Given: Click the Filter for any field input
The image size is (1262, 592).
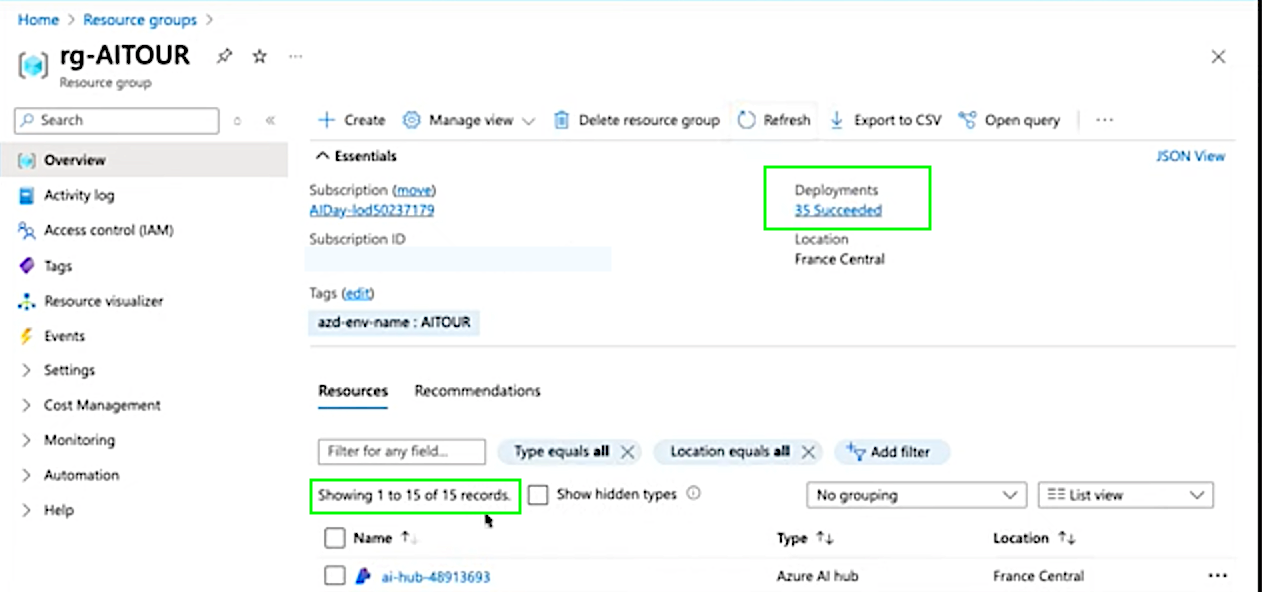Looking at the screenshot, I should [x=401, y=452].
